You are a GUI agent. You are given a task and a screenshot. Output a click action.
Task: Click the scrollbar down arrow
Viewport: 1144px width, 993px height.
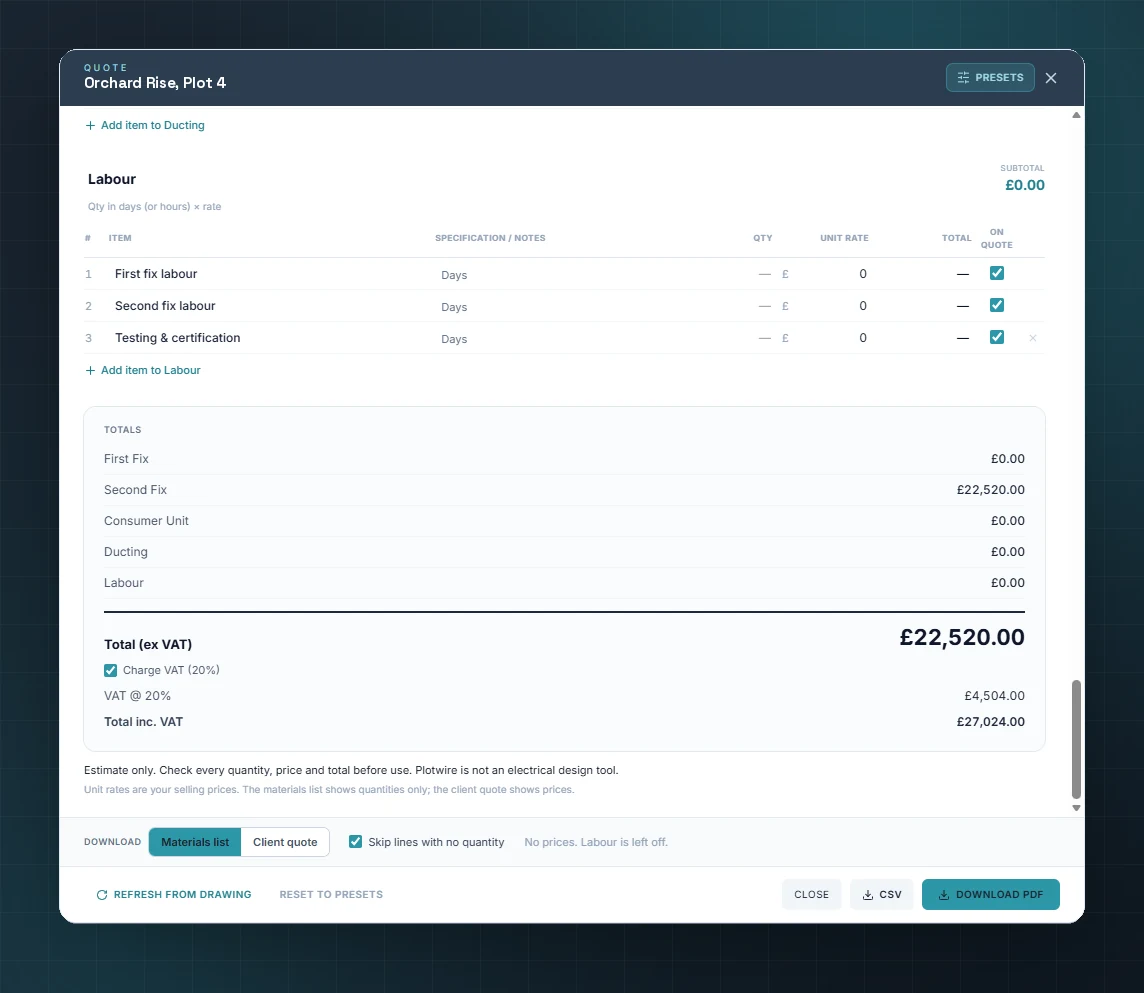1076,808
